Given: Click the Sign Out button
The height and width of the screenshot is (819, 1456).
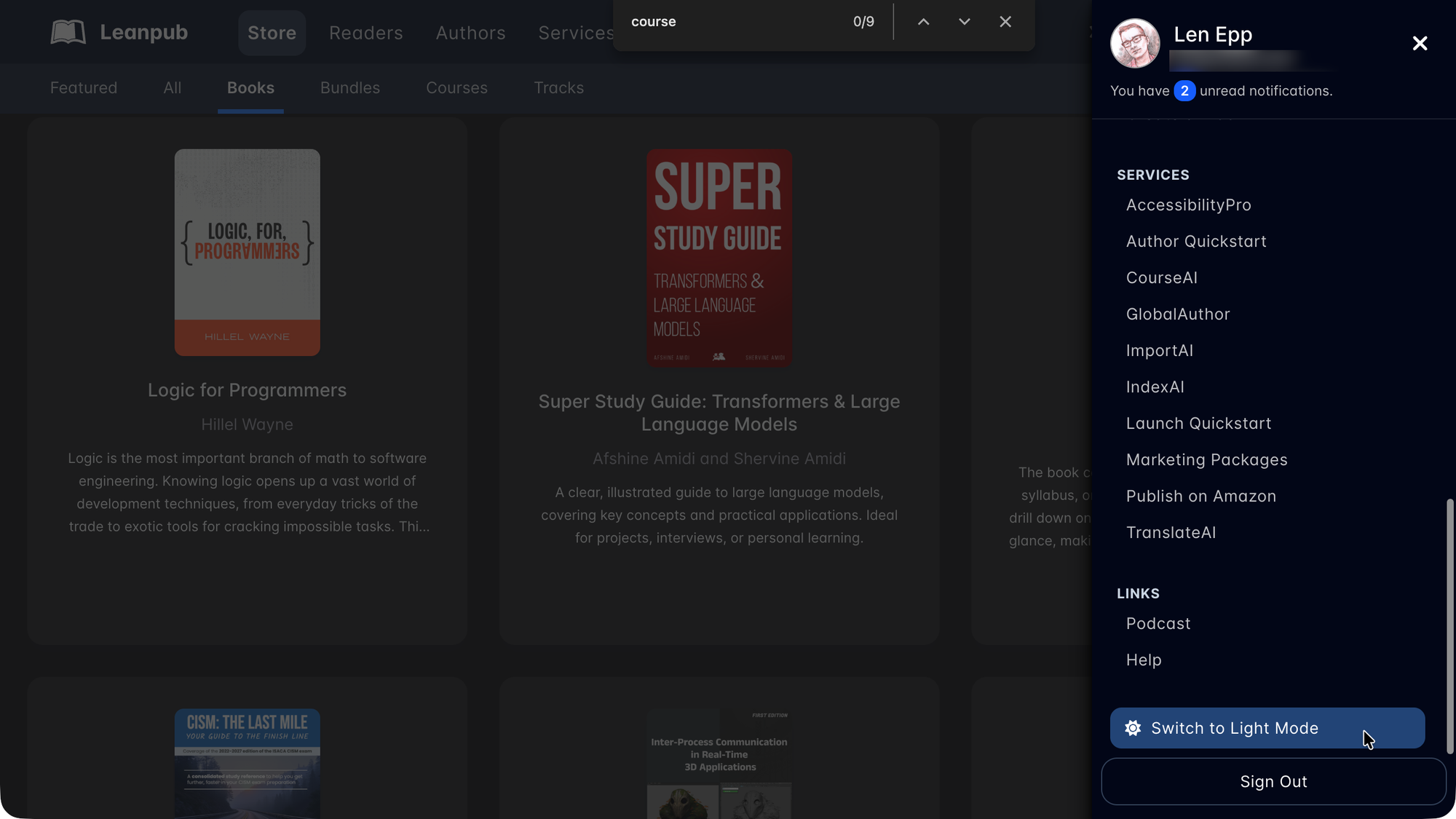Looking at the screenshot, I should click(1273, 781).
